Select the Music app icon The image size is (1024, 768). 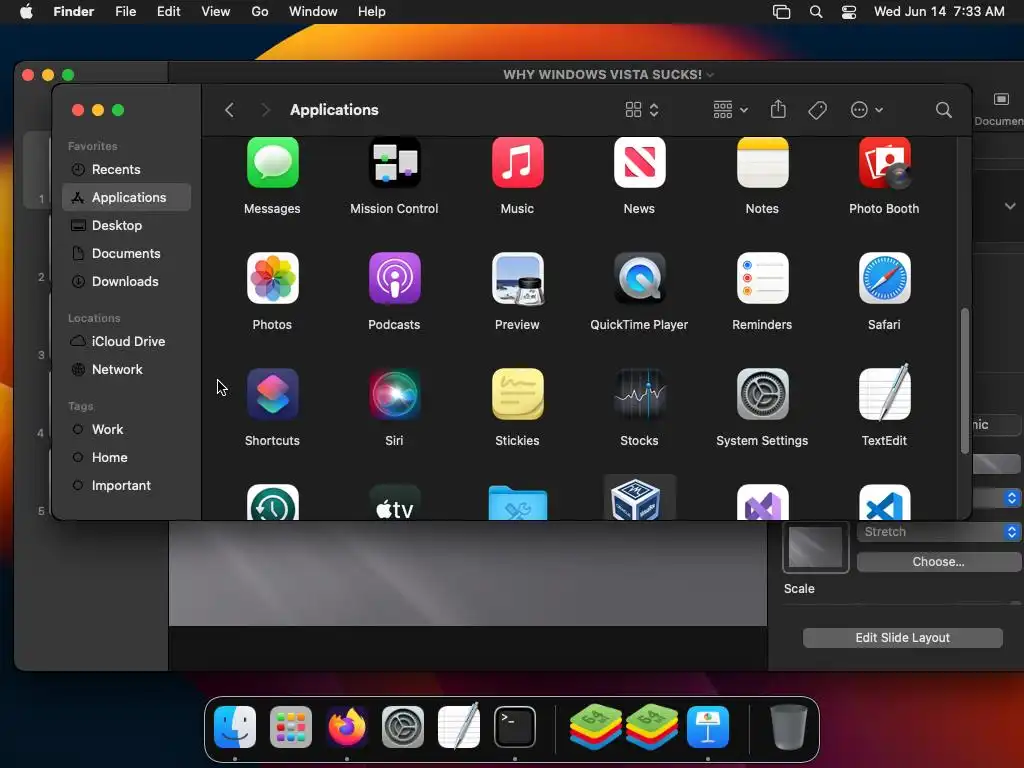point(517,163)
